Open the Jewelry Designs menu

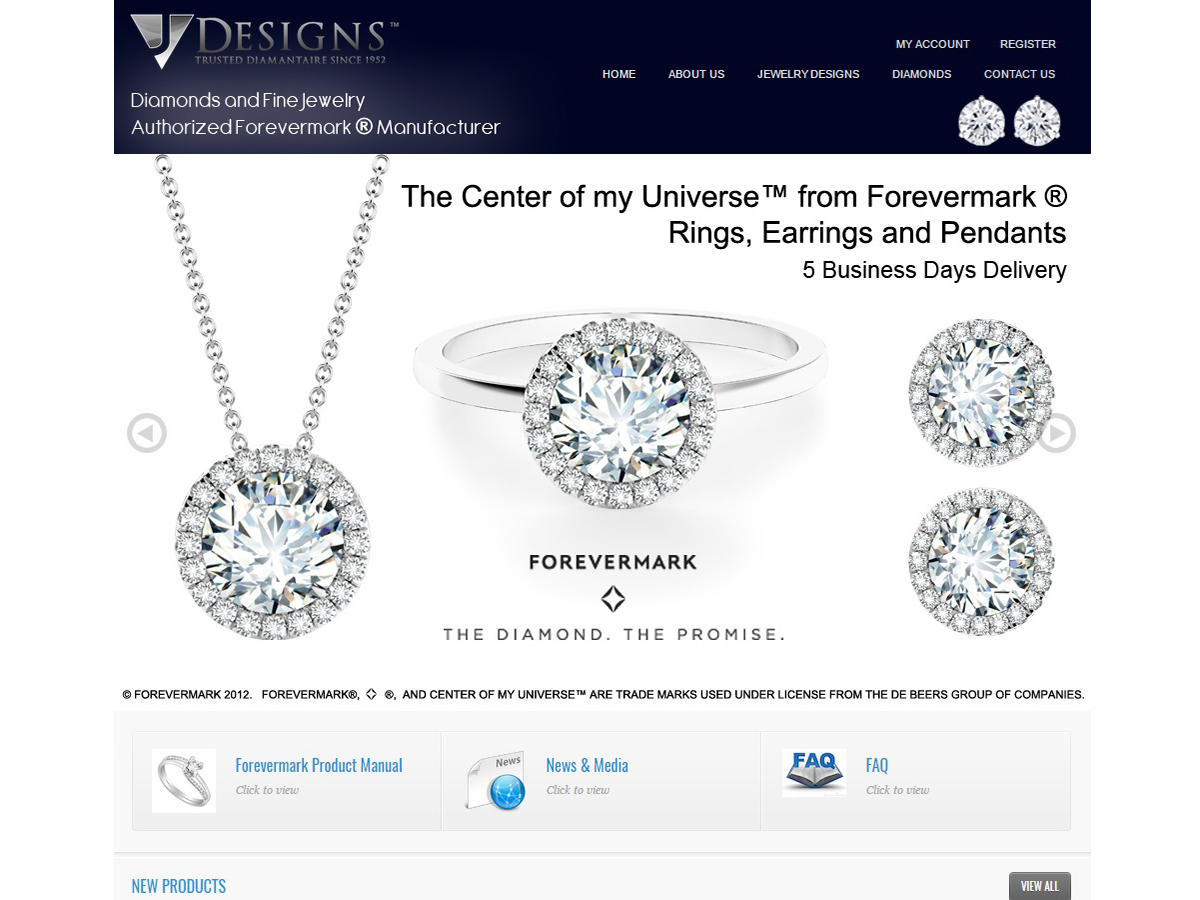point(808,74)
